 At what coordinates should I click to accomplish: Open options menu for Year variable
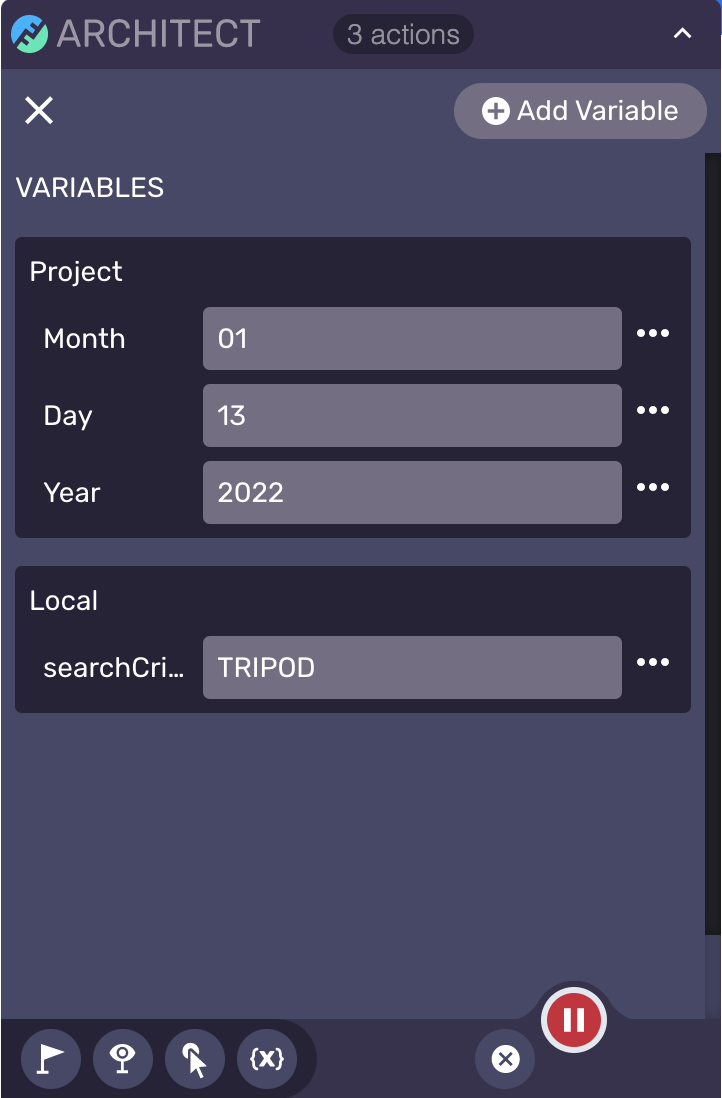point(653,487)
